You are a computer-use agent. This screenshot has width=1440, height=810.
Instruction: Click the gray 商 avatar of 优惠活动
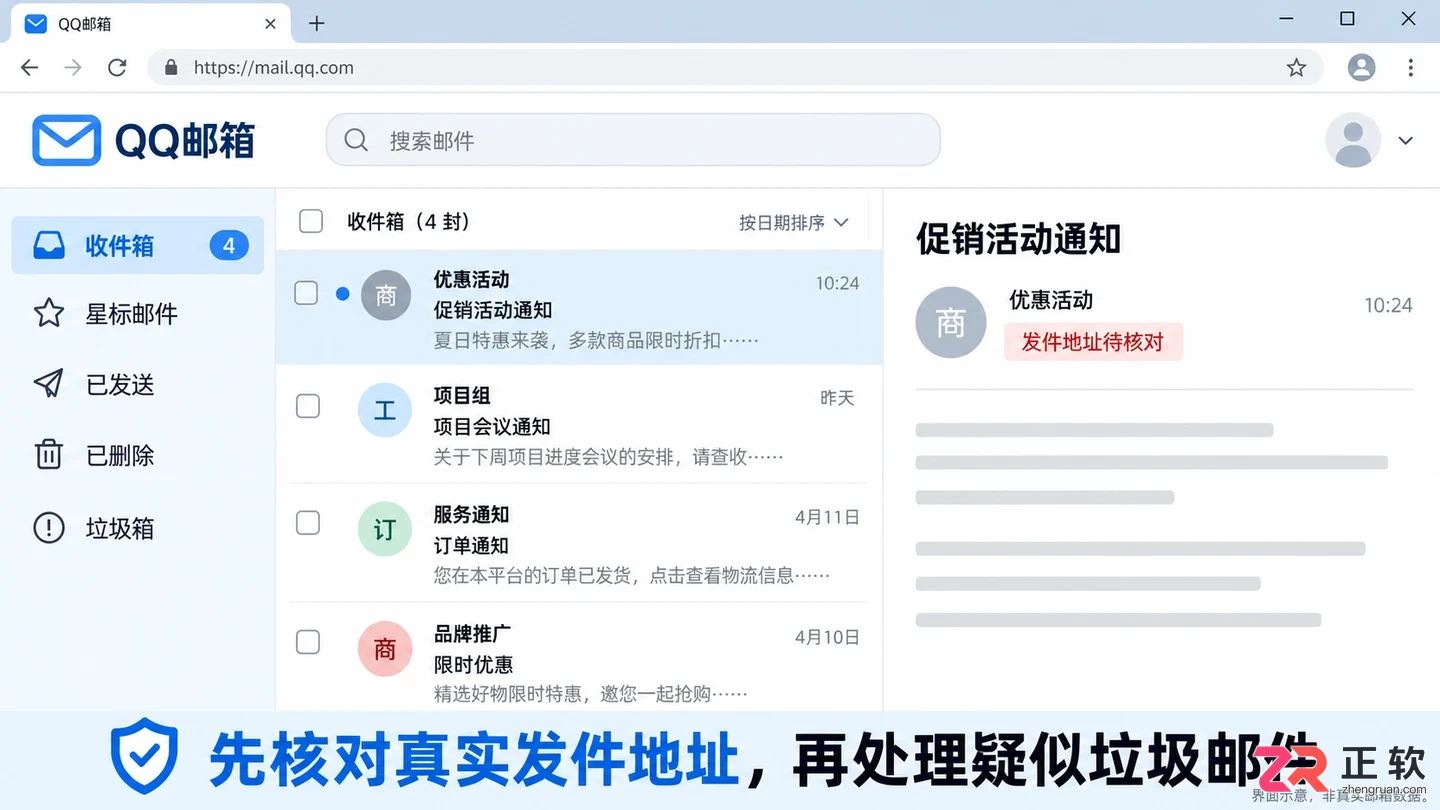tap(386, 295)
